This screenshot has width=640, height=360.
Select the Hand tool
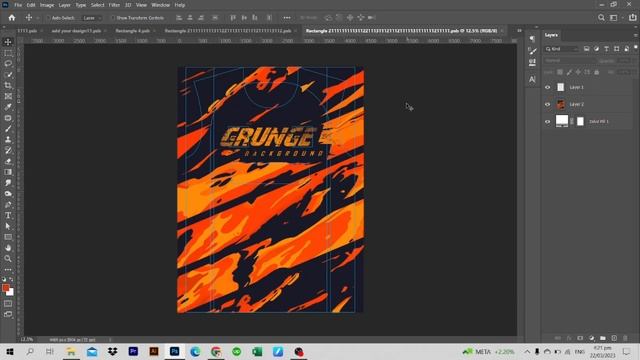tap(8, 248)
